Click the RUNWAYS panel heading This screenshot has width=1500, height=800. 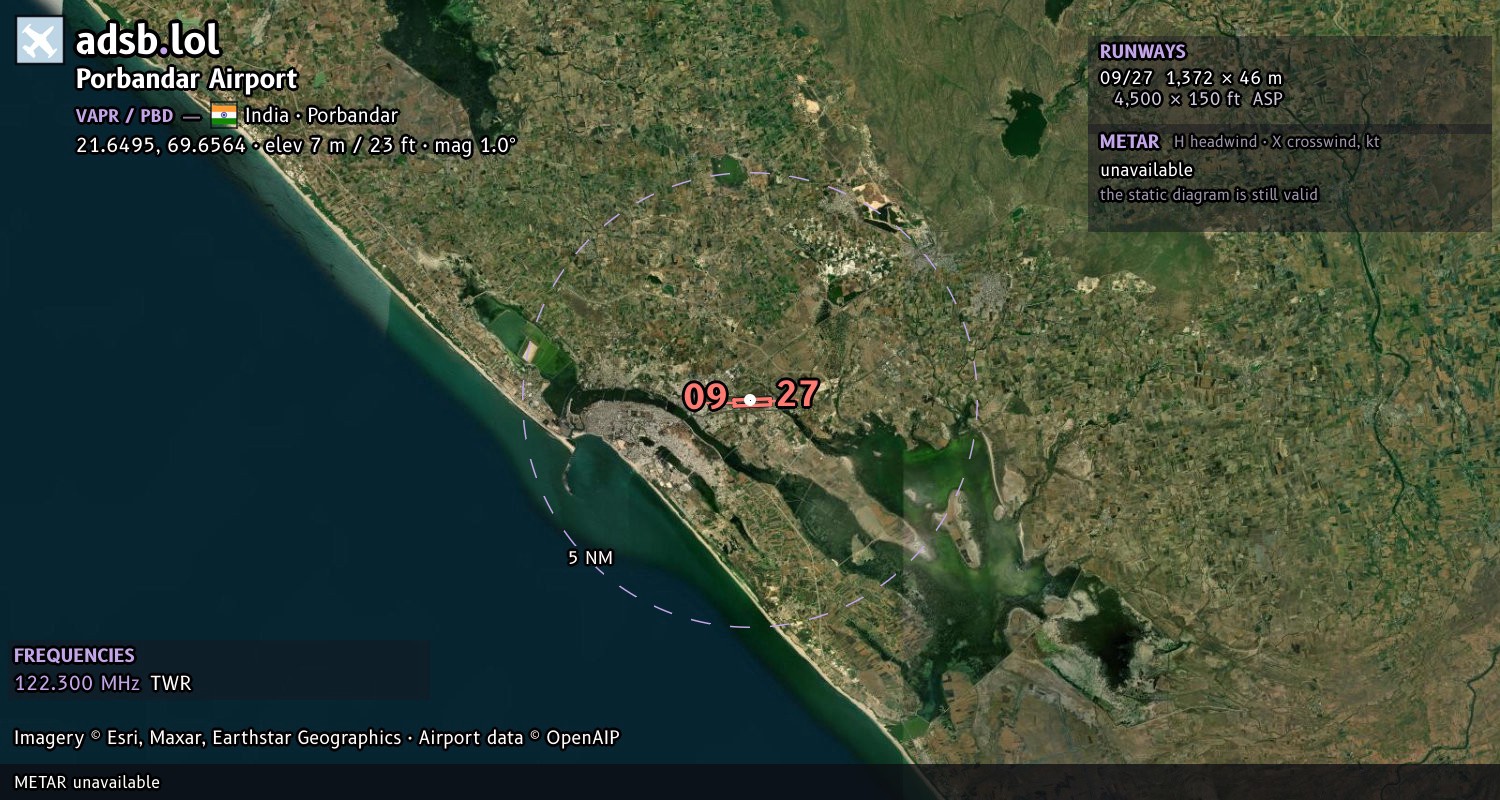[x=1143, y=52]
